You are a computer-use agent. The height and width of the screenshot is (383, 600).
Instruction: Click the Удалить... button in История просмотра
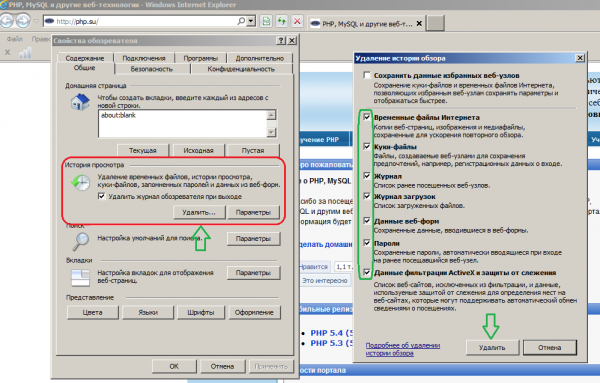tap(199, 212)
